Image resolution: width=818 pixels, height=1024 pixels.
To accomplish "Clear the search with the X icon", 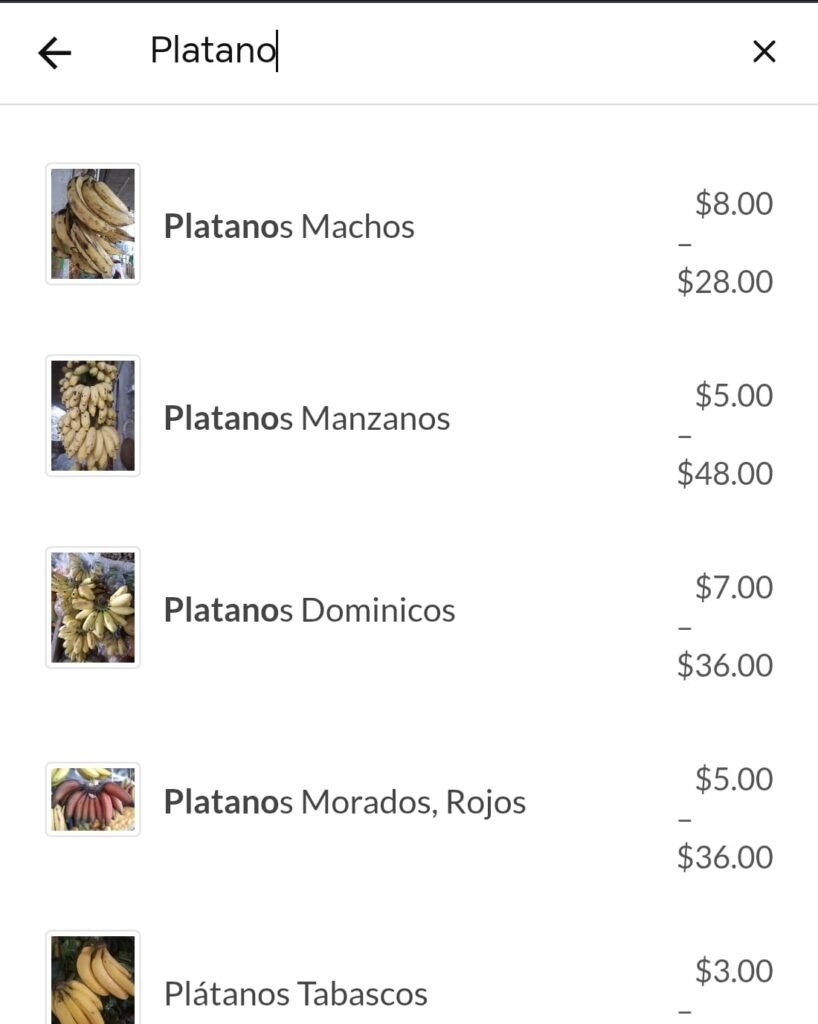I will [764, 51].
